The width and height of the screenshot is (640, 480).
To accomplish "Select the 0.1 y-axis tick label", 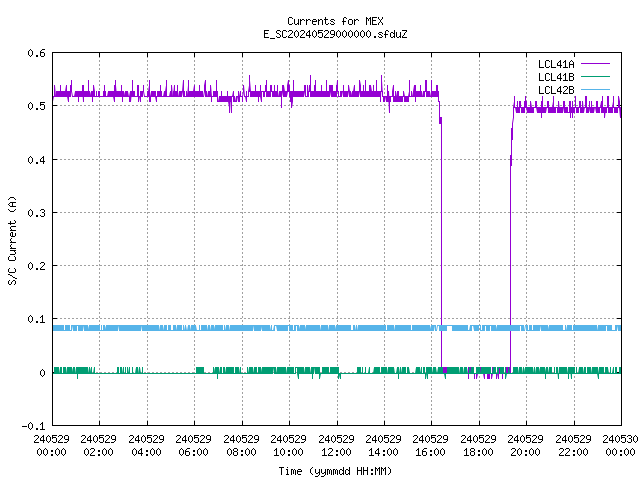I will point(36,319).
